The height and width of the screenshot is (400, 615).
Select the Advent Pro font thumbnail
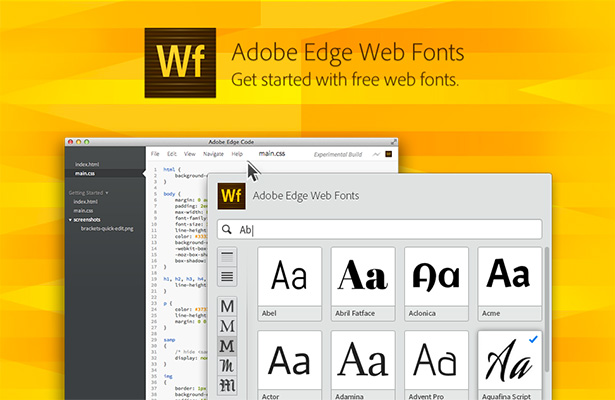pyautogui.click(x=436, y=365)
